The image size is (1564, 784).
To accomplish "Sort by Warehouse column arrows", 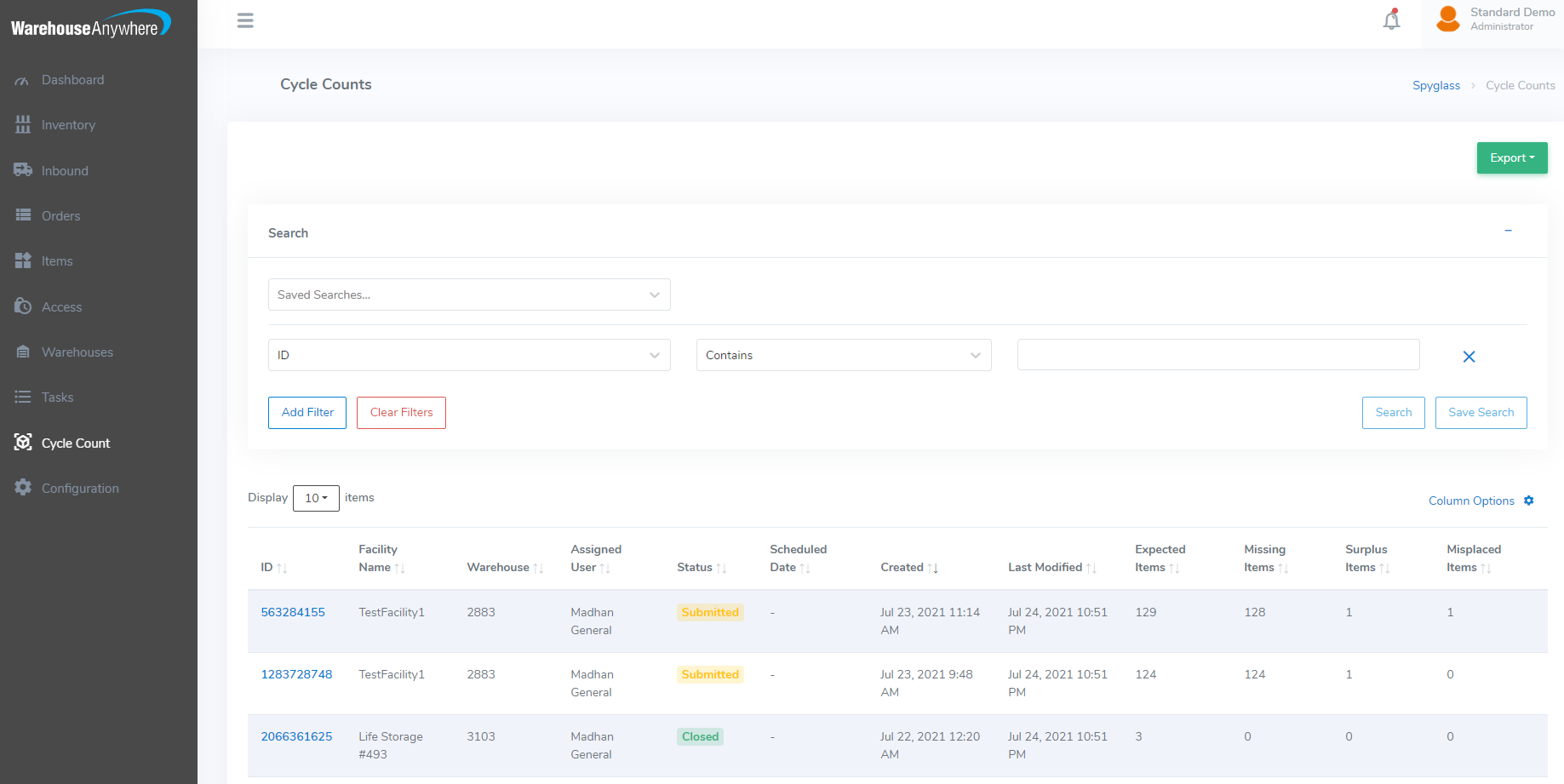I will 538,569.
